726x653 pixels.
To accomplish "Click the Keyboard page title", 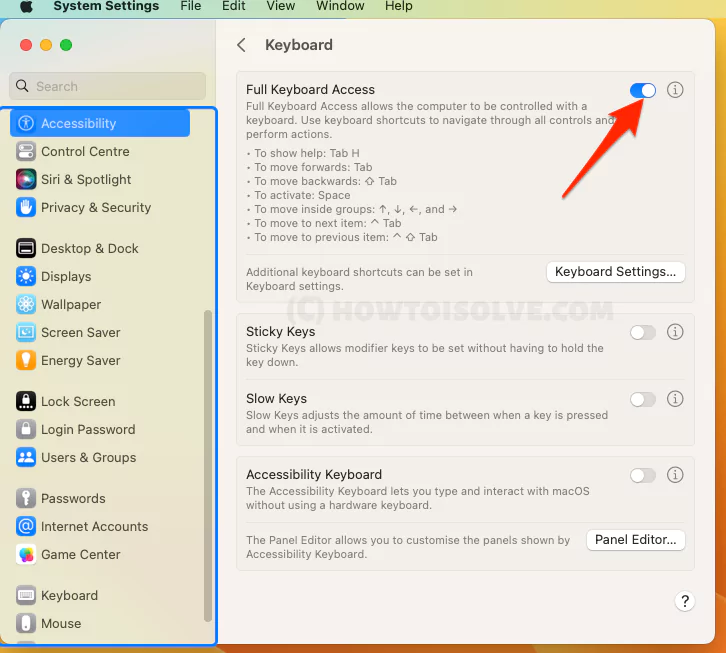I will 299,45.
